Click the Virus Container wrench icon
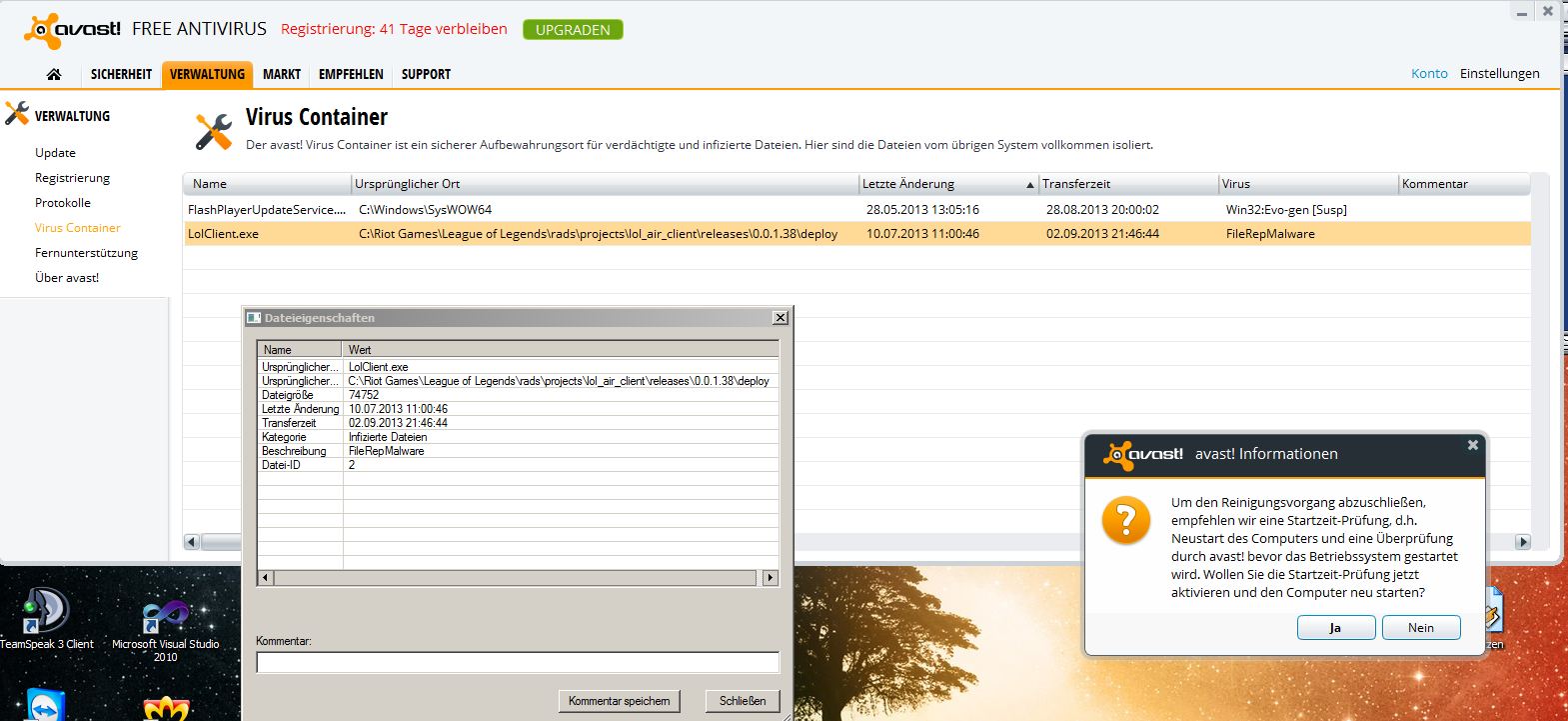The image size is (1568, 721). (x=214, y=131)
